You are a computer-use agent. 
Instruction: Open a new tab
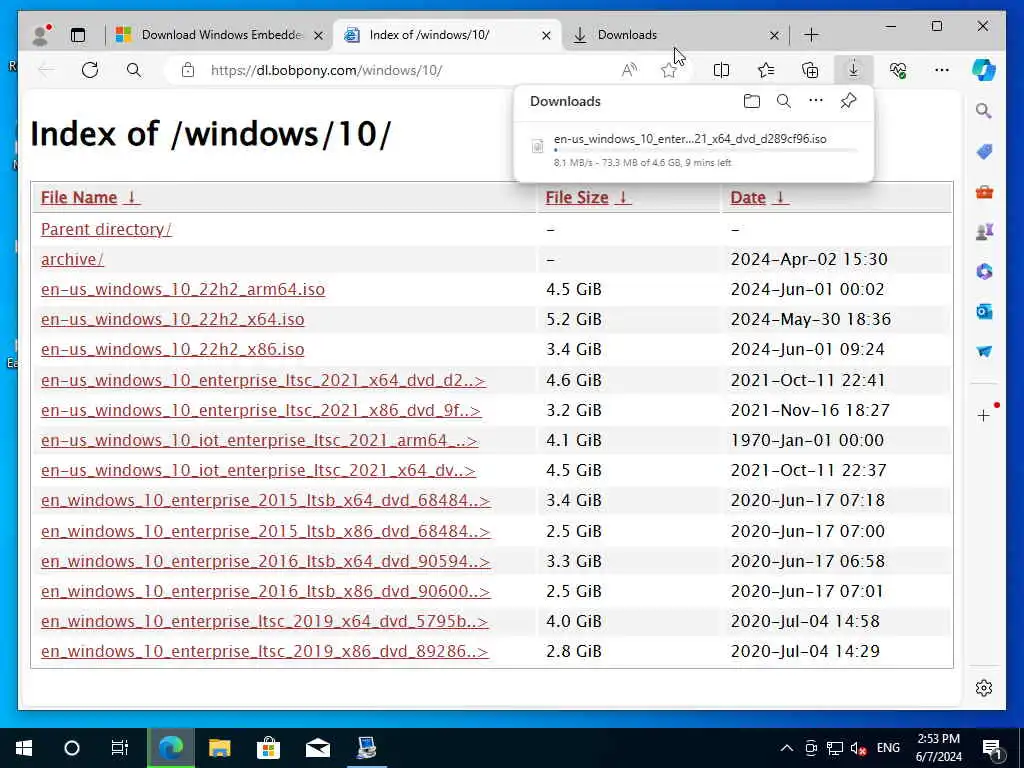[x=811, y=35]
